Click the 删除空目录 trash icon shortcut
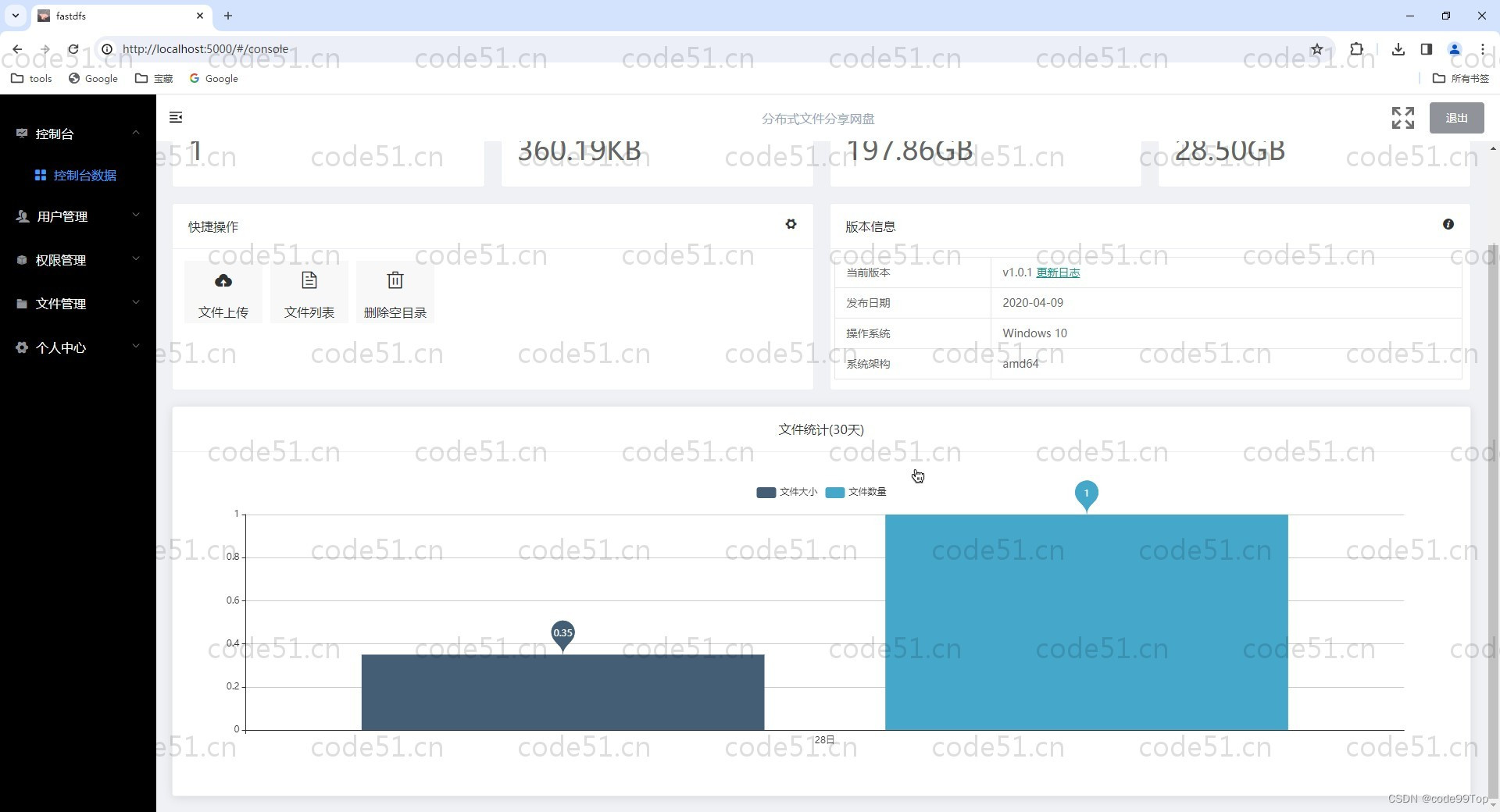Viewport: 1500px width, 812px height. pyautogui.click(x=395, y=280)
